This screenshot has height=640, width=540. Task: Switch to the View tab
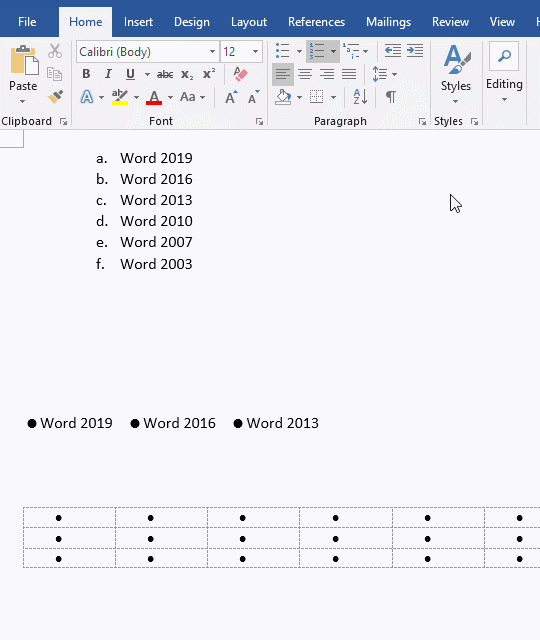502,22
